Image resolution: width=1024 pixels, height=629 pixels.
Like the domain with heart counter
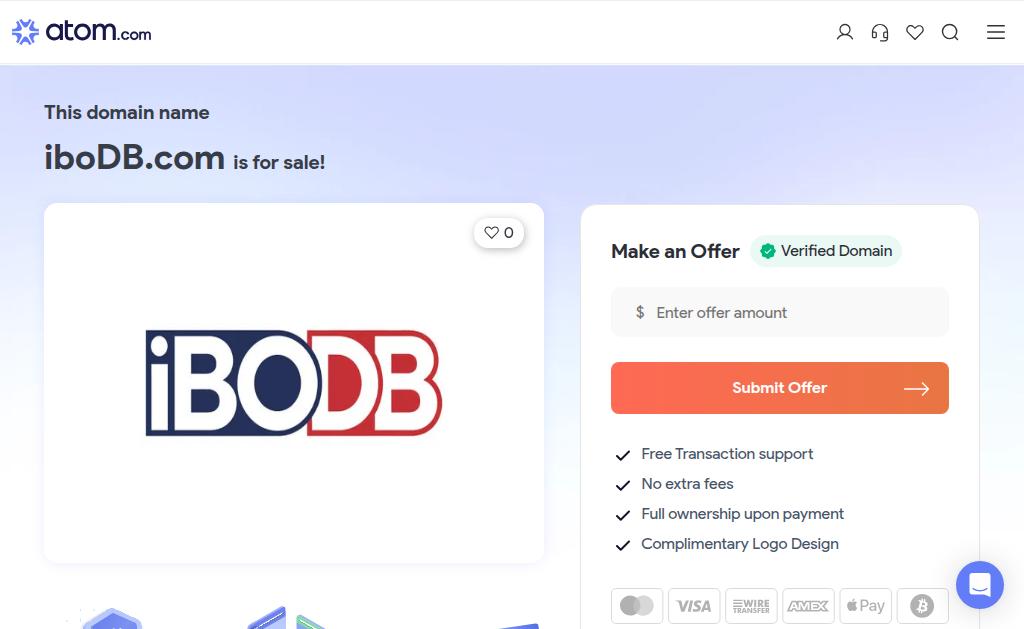click(499, 233)
